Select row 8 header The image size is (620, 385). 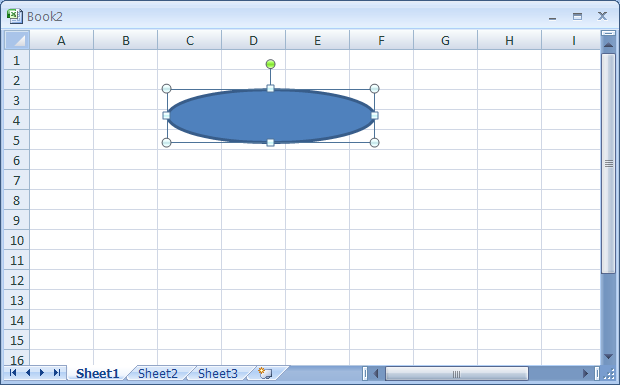coord(17,200)
